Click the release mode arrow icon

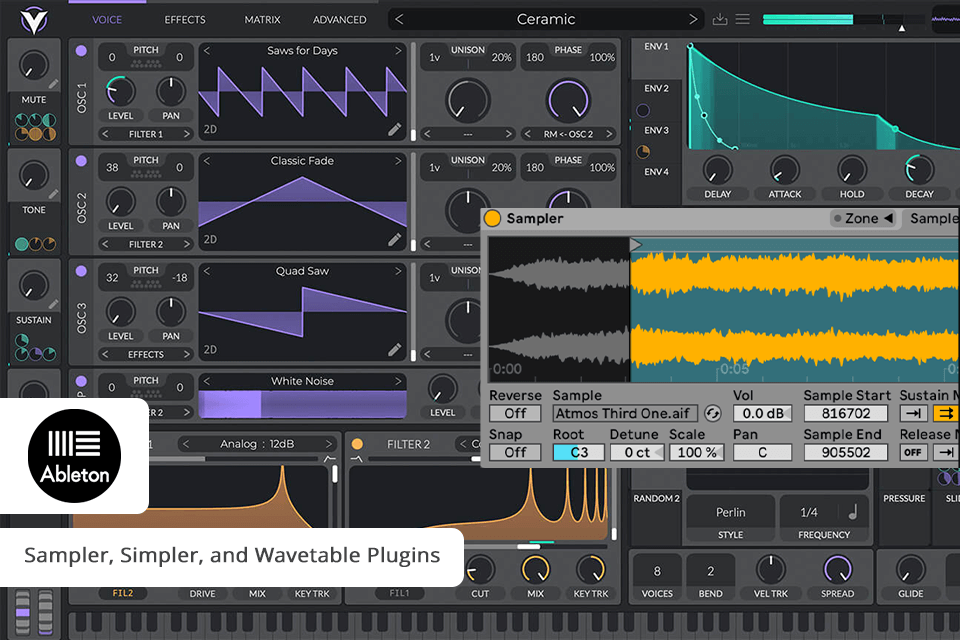coord(946,453)
